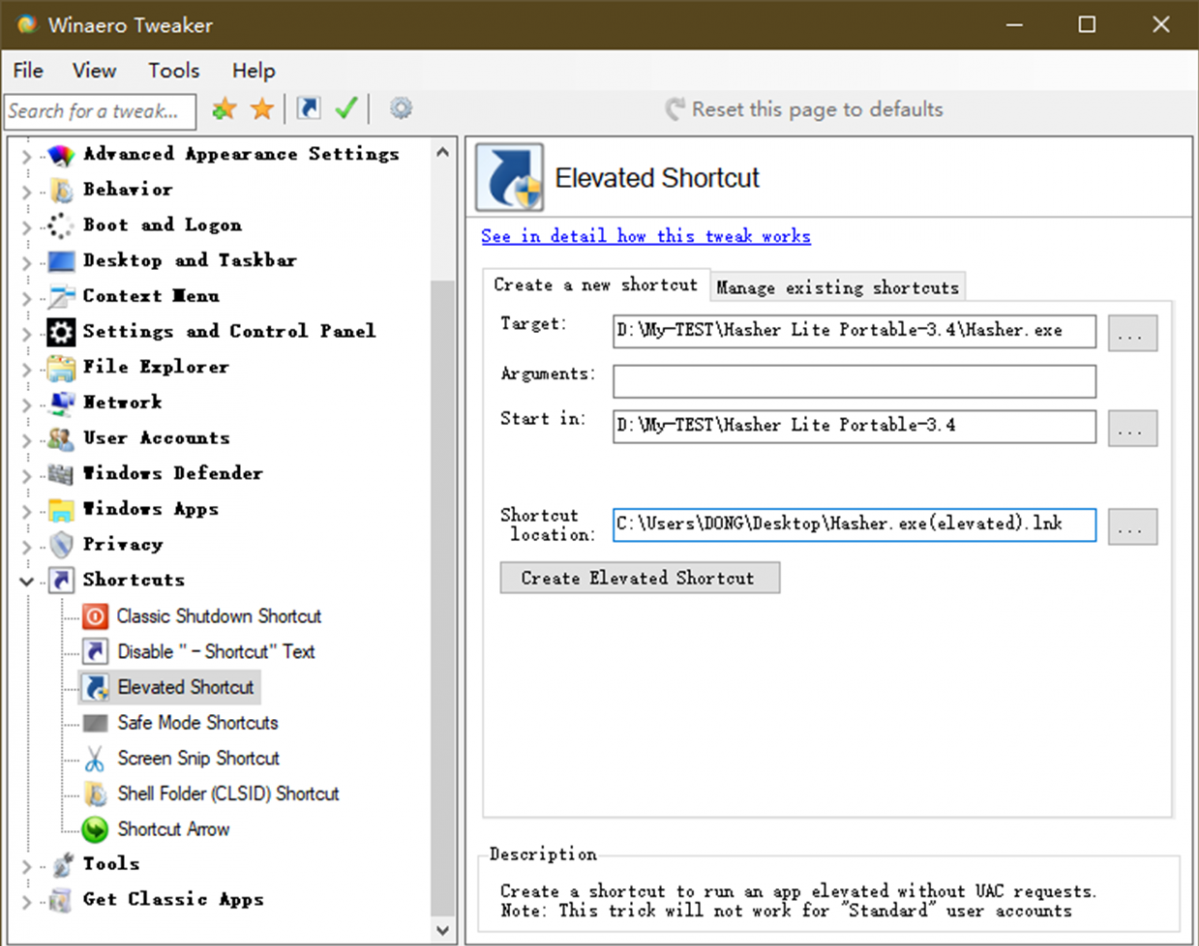Open the Tools menu
The image size is (1199, 946).
coord(174,70)
